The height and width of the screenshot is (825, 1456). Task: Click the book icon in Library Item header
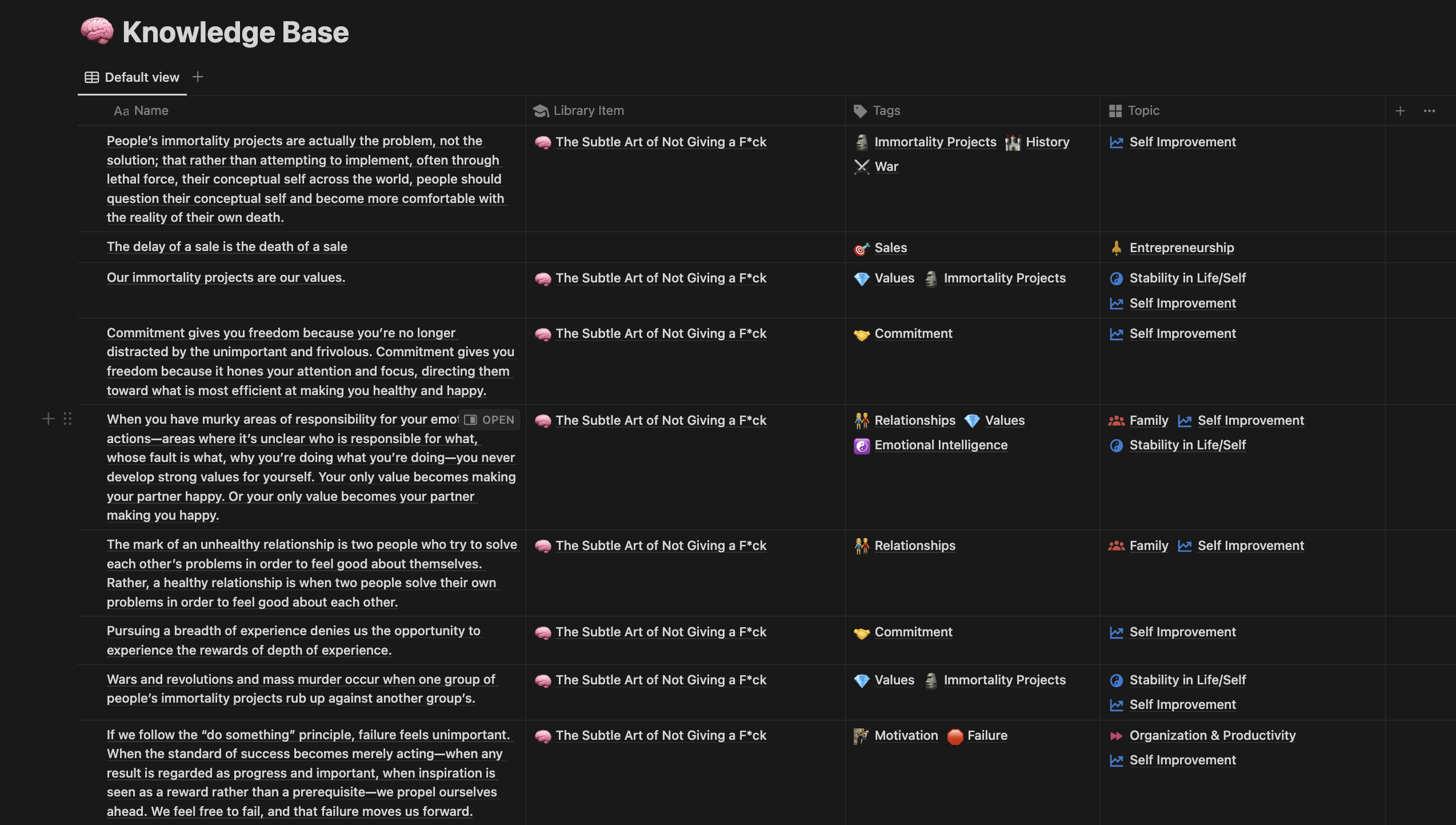click(x=540, y=110)
